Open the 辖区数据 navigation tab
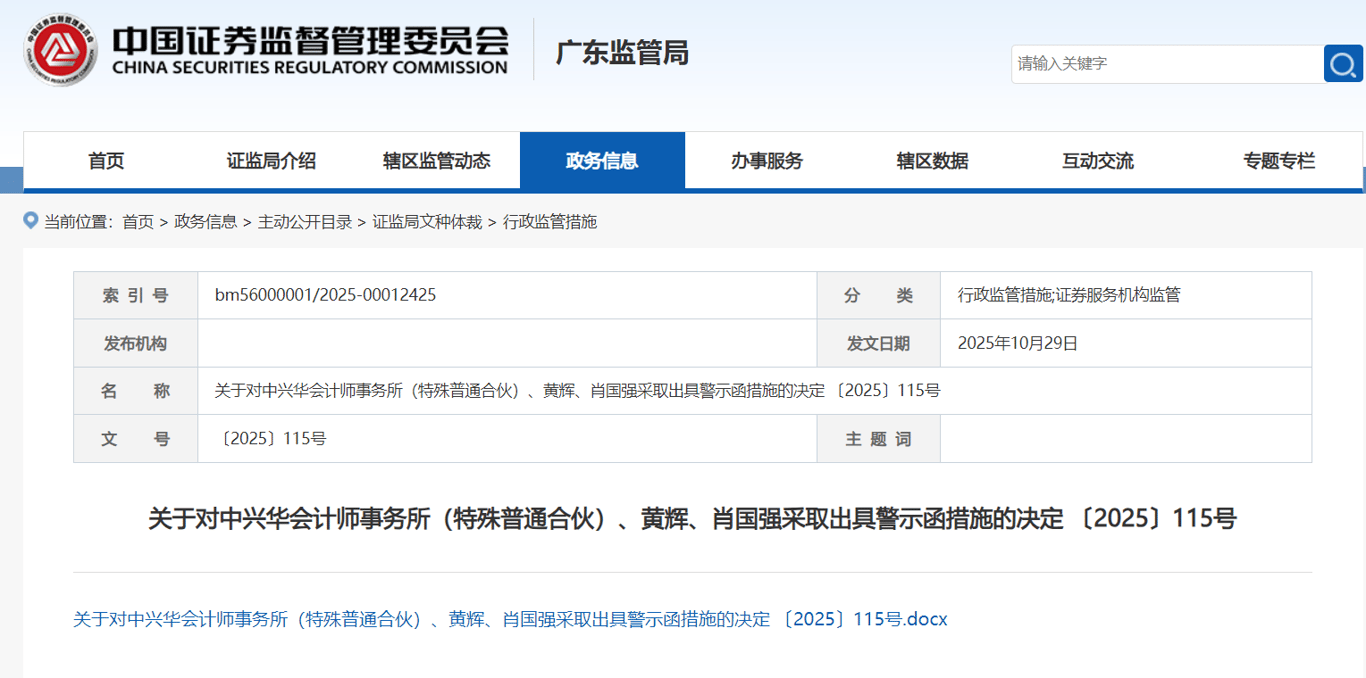The width and height of the screenshot is (1366, 678). (932, 161)
